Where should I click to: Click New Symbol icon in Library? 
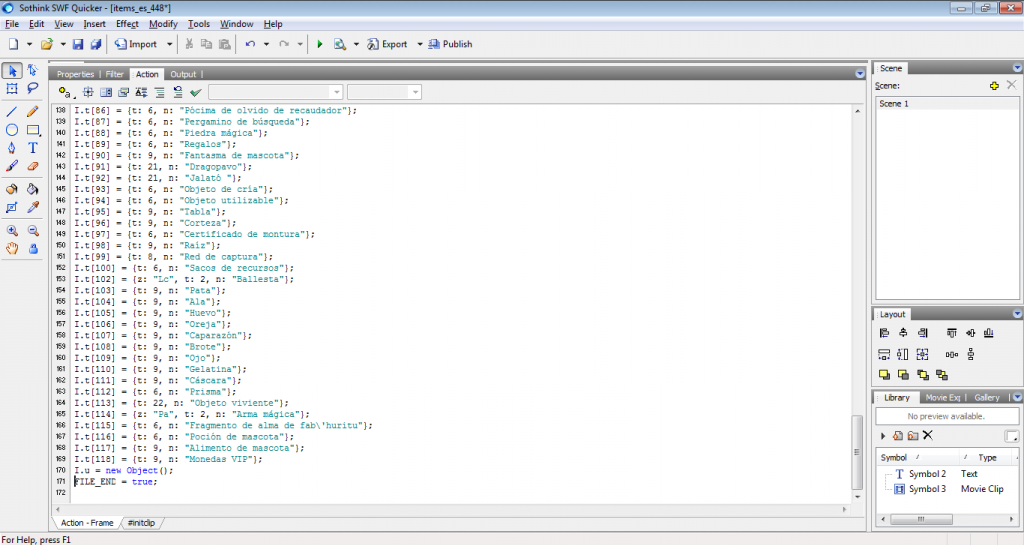pyautogui.click(x=898, y=435)
